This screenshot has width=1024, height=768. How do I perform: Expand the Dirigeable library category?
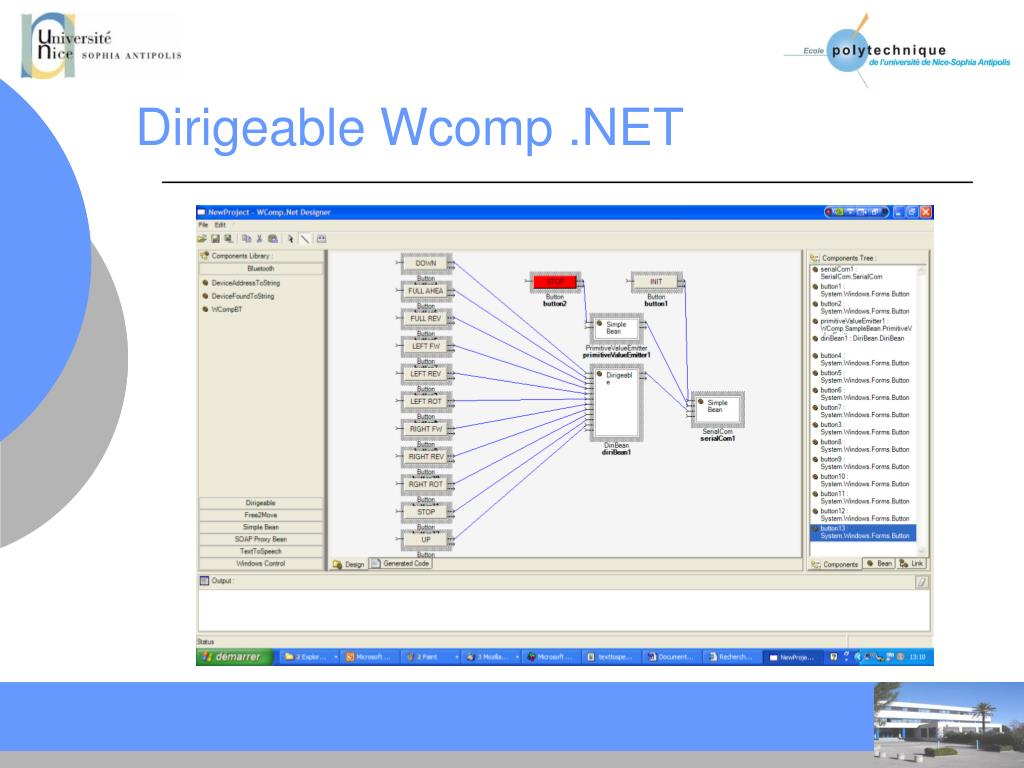point(261,503)
